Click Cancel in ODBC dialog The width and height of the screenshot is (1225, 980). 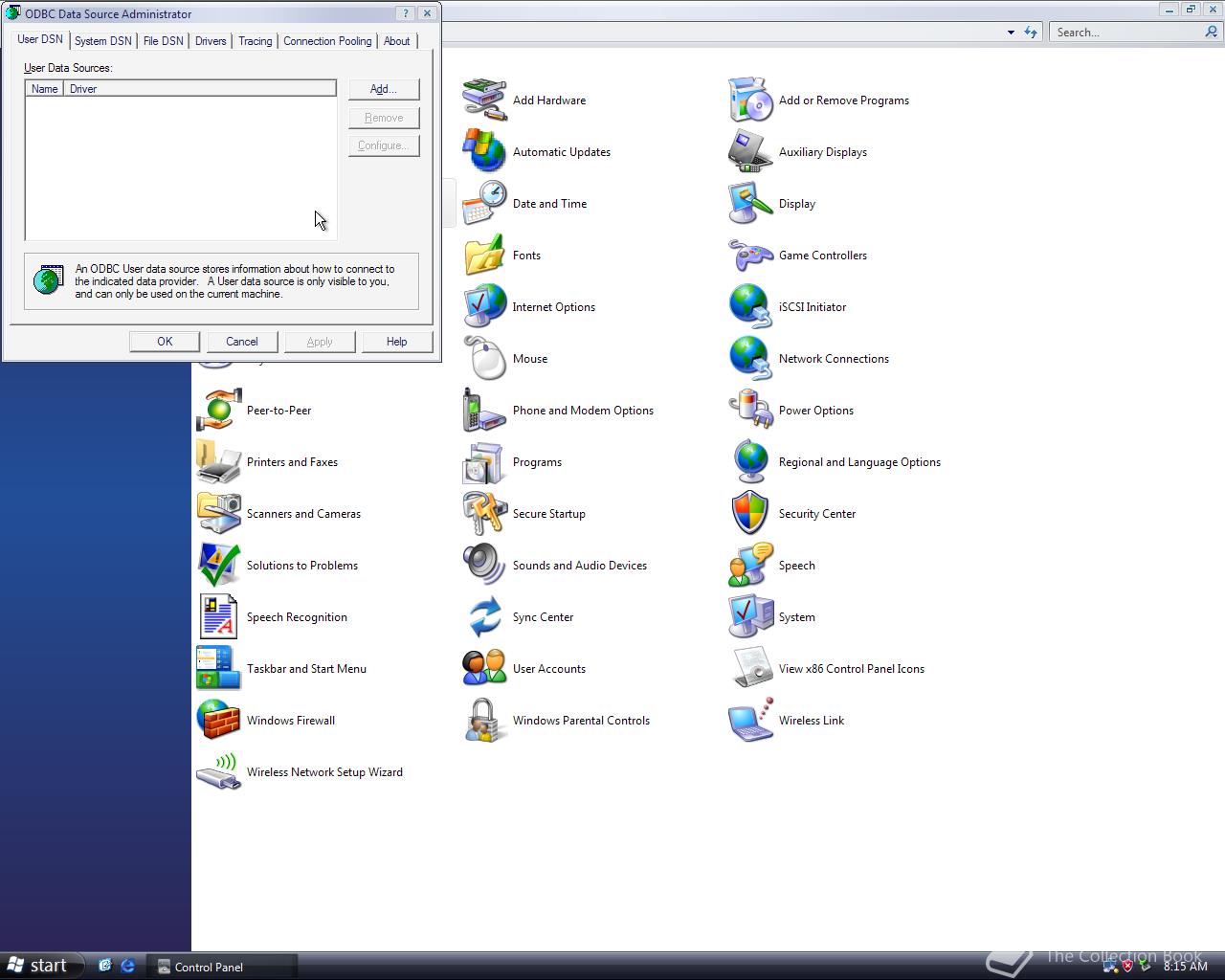click(x=242, y=342)
